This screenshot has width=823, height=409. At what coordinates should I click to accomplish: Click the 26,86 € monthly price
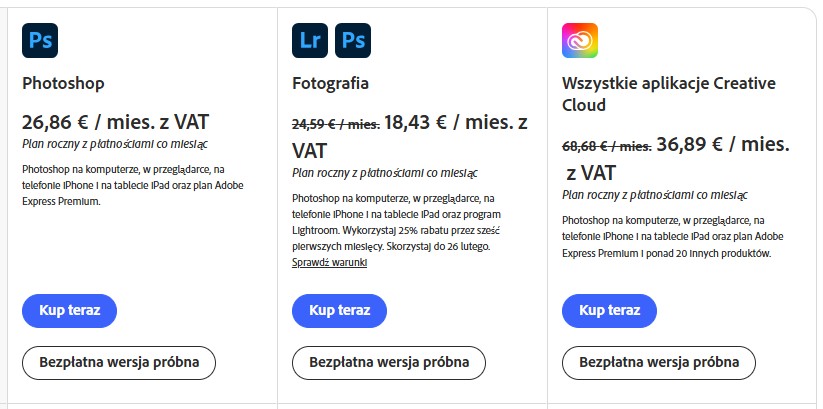coord(115,123)
